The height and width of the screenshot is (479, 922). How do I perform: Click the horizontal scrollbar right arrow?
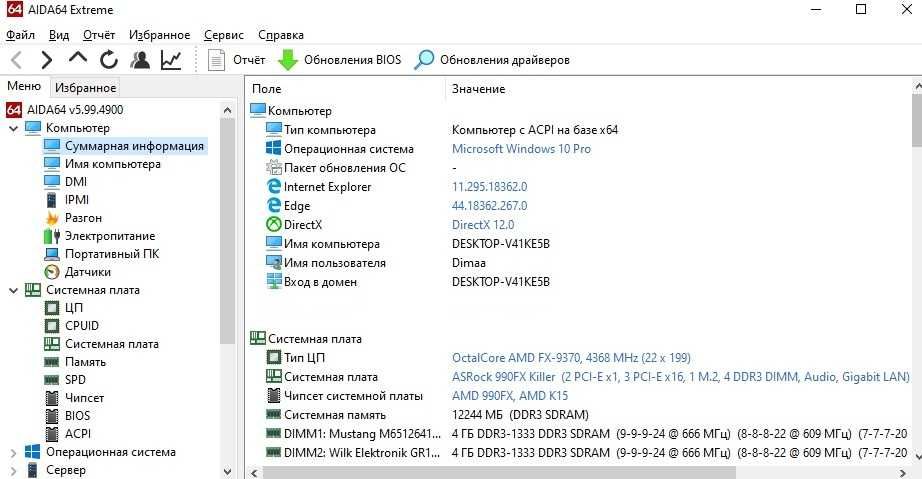903,473
